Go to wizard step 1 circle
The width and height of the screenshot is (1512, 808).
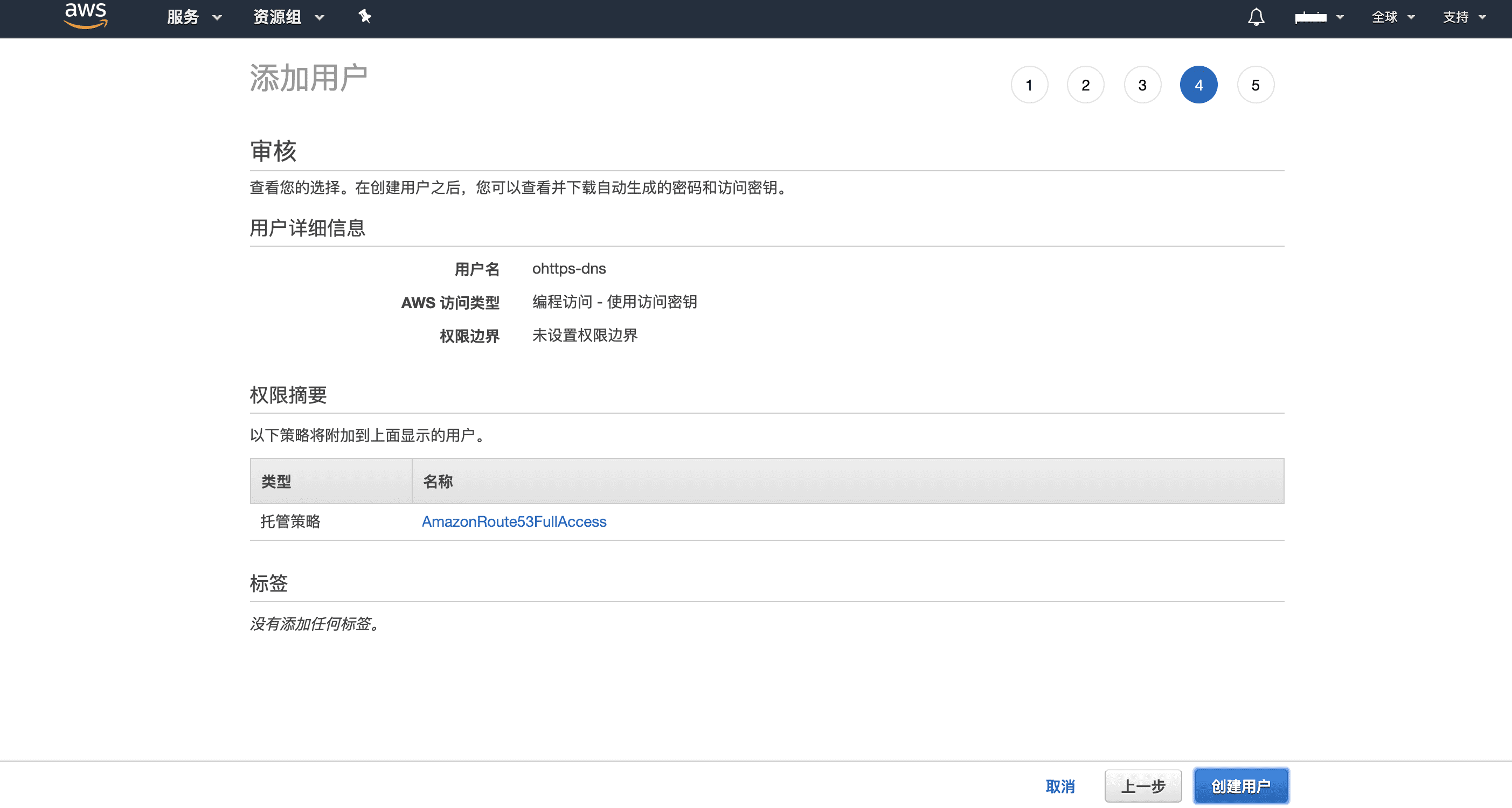pyautogui.click(x=1029, y=85)
